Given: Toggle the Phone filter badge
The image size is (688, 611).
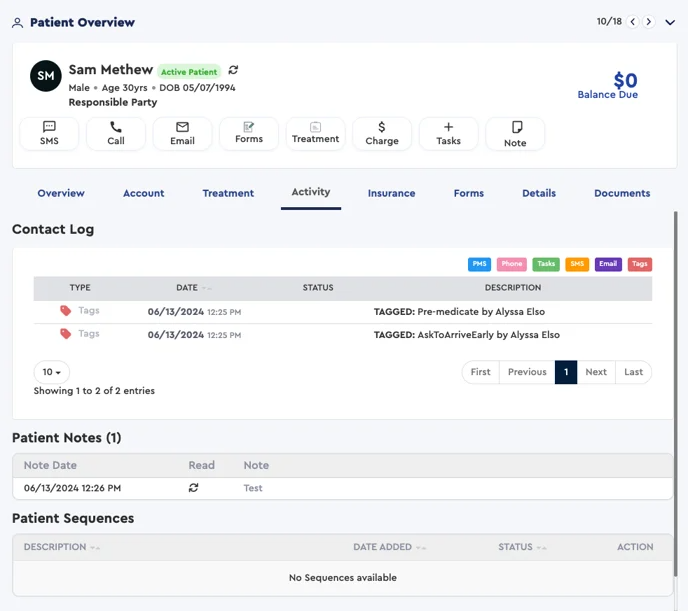Looking at the screenshot, I should coord(512,264).
